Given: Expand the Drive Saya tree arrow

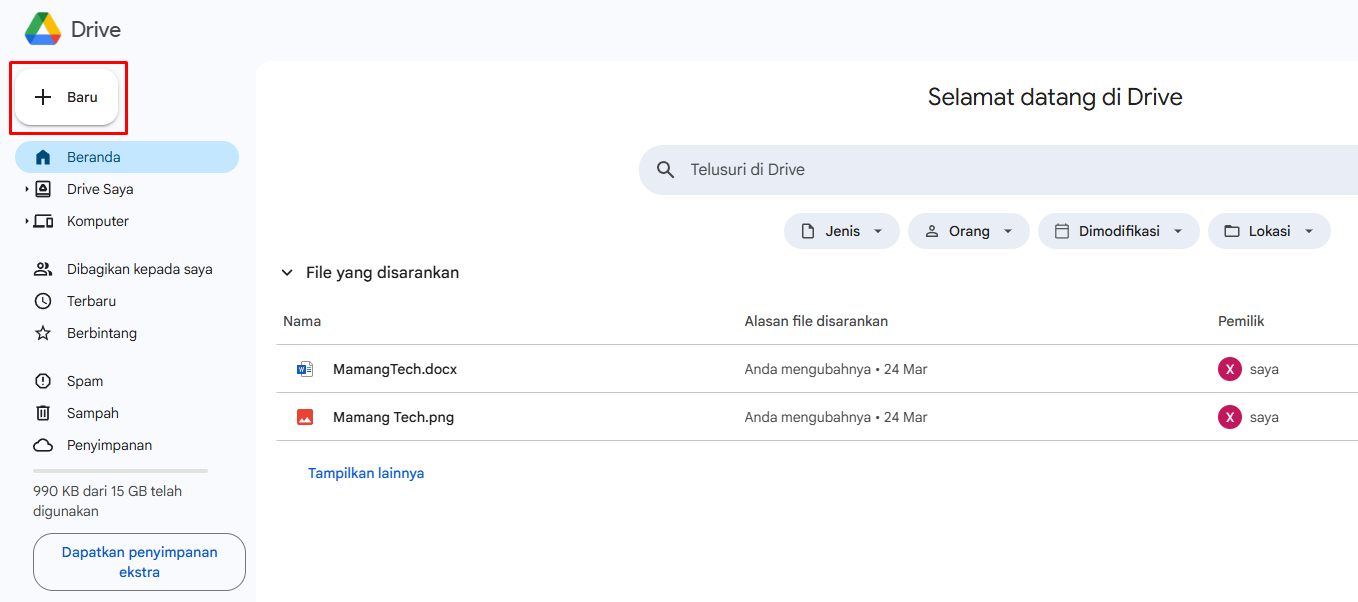Looking at the screenshot, I should 27,189.
